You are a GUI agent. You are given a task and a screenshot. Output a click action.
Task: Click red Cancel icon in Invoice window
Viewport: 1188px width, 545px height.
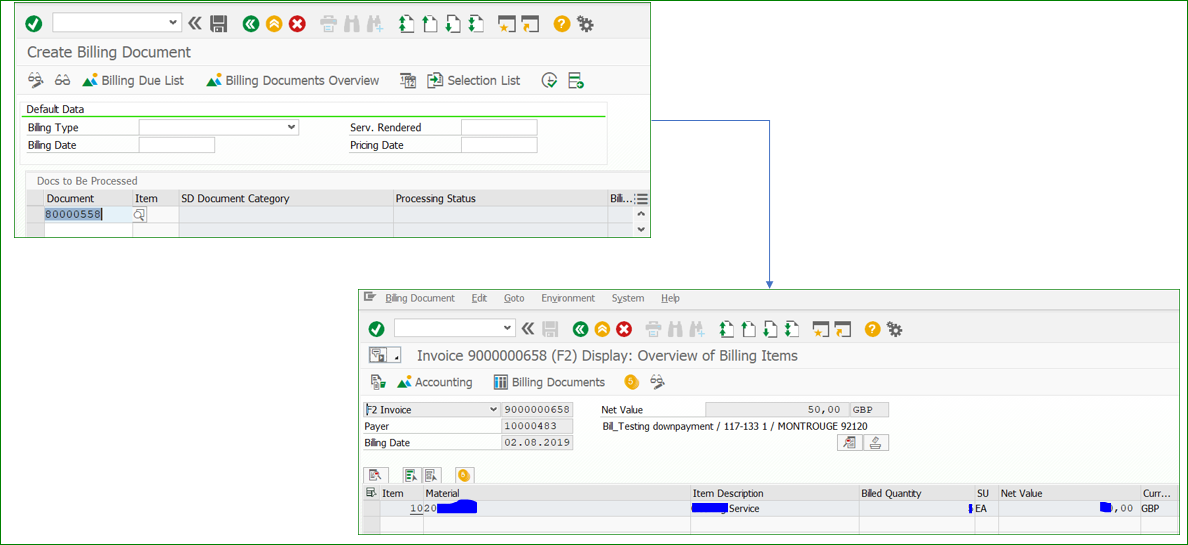pyautogui.click(x=624, y=329)
